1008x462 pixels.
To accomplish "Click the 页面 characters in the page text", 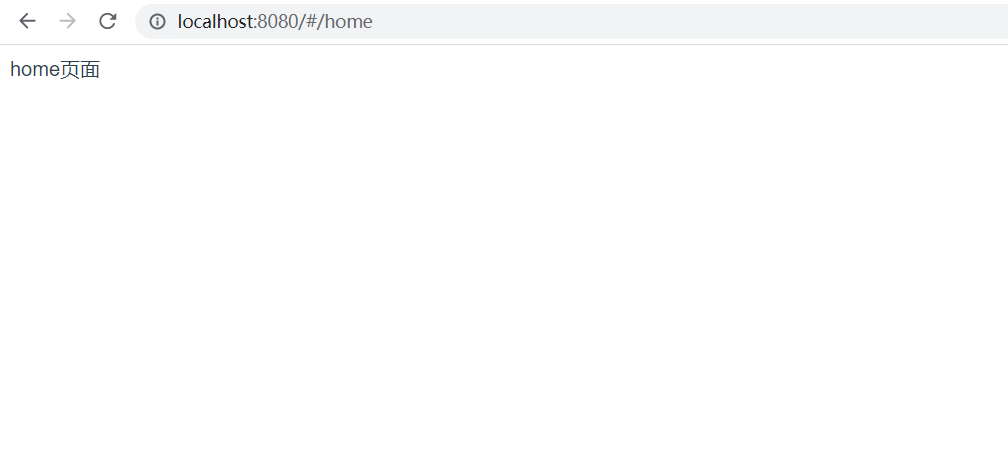I will 80,69.
